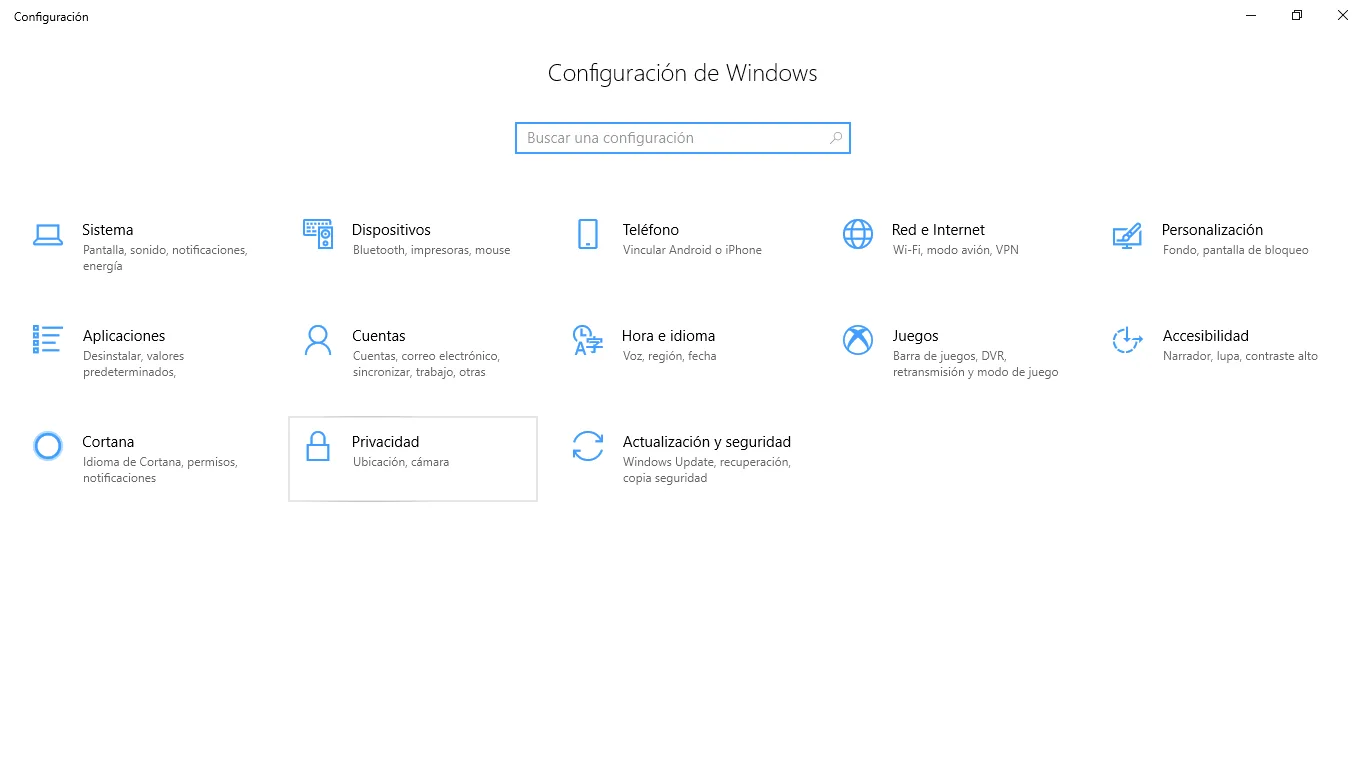1366x768 pixels.
Task: Click the Sistema laptop icon
Action: pyautogui.click(x=48, y=234)
